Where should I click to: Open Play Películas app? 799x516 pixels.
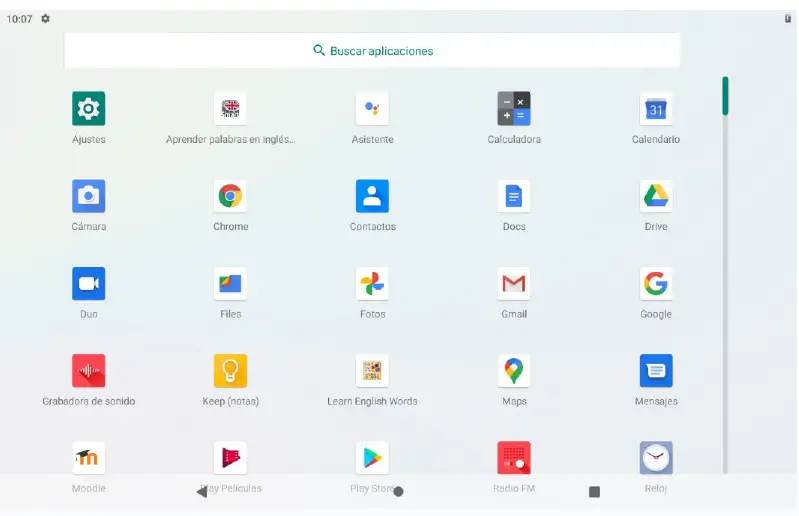coord(230,458)
